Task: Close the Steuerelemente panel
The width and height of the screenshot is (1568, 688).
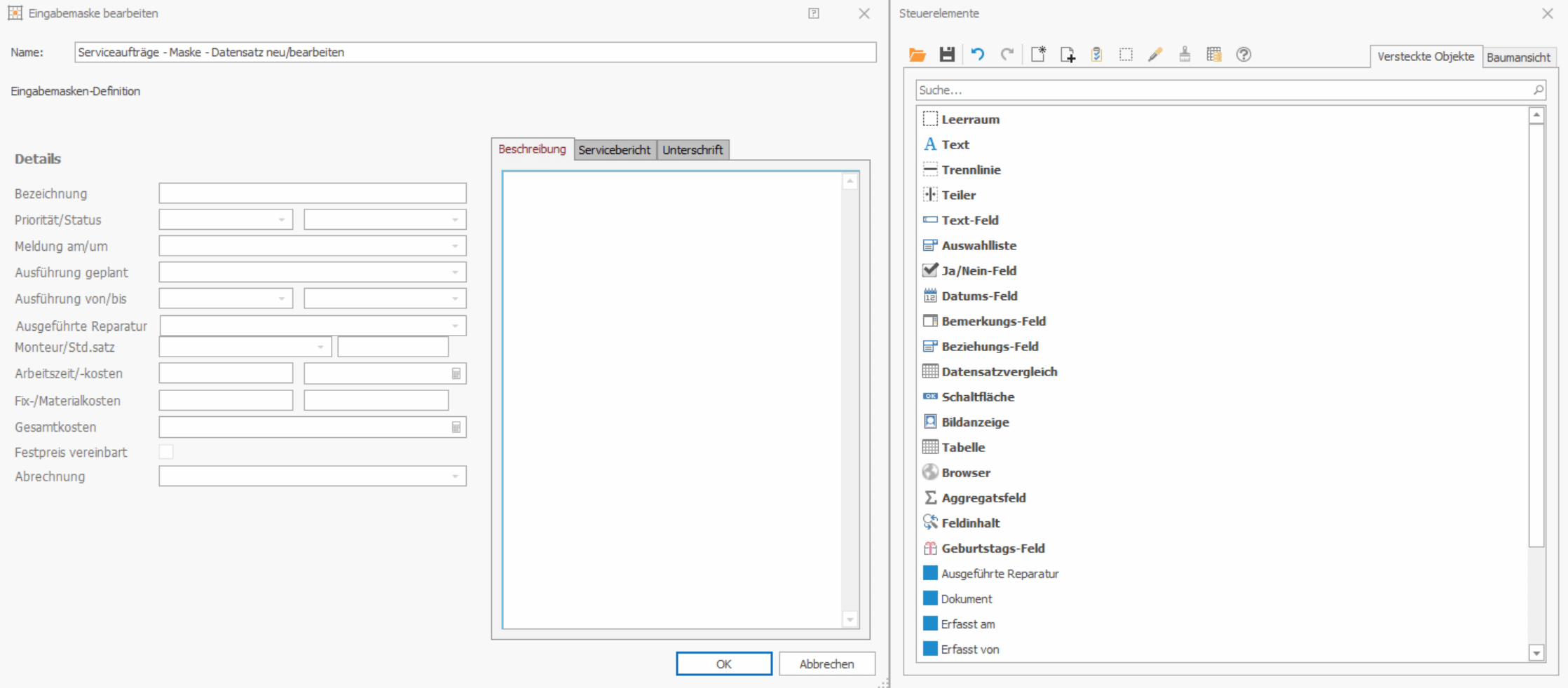Action: (1548, 13)
